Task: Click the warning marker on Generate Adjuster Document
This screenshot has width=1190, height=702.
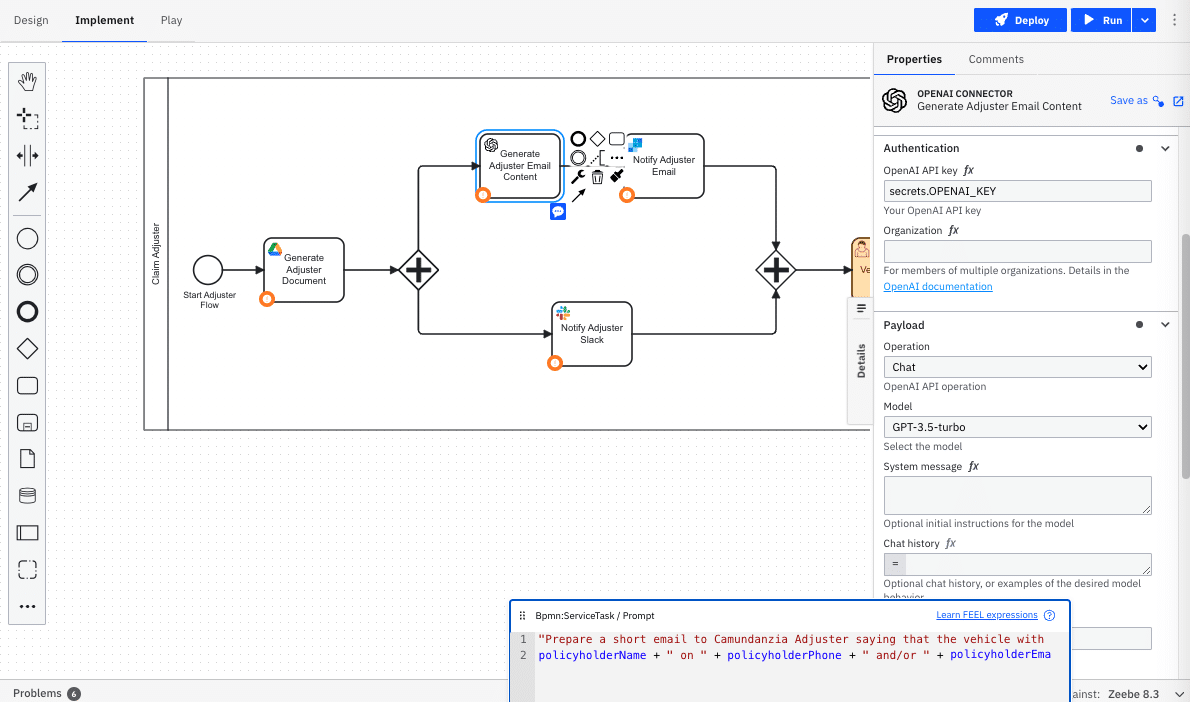Action: [x=266, y=299]
